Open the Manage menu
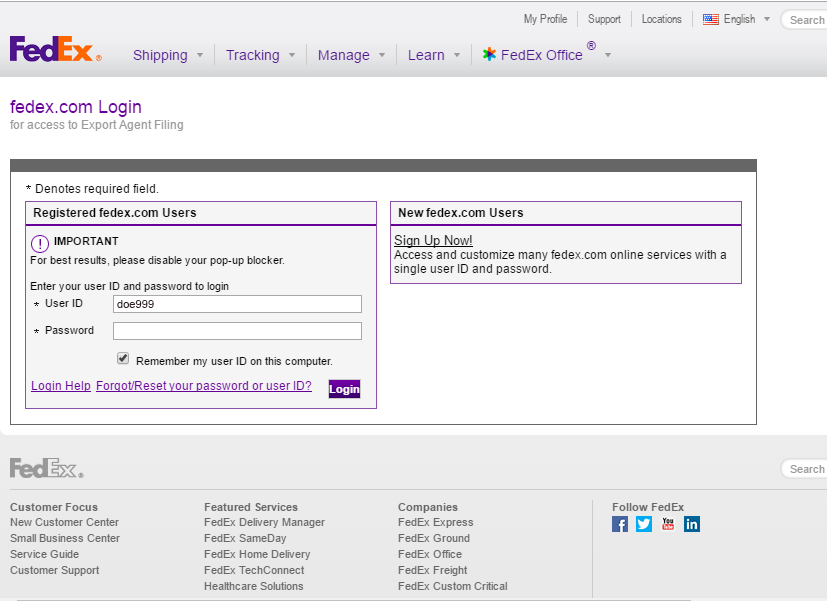Viewport: 827px width, 601px height. point(343,55)
